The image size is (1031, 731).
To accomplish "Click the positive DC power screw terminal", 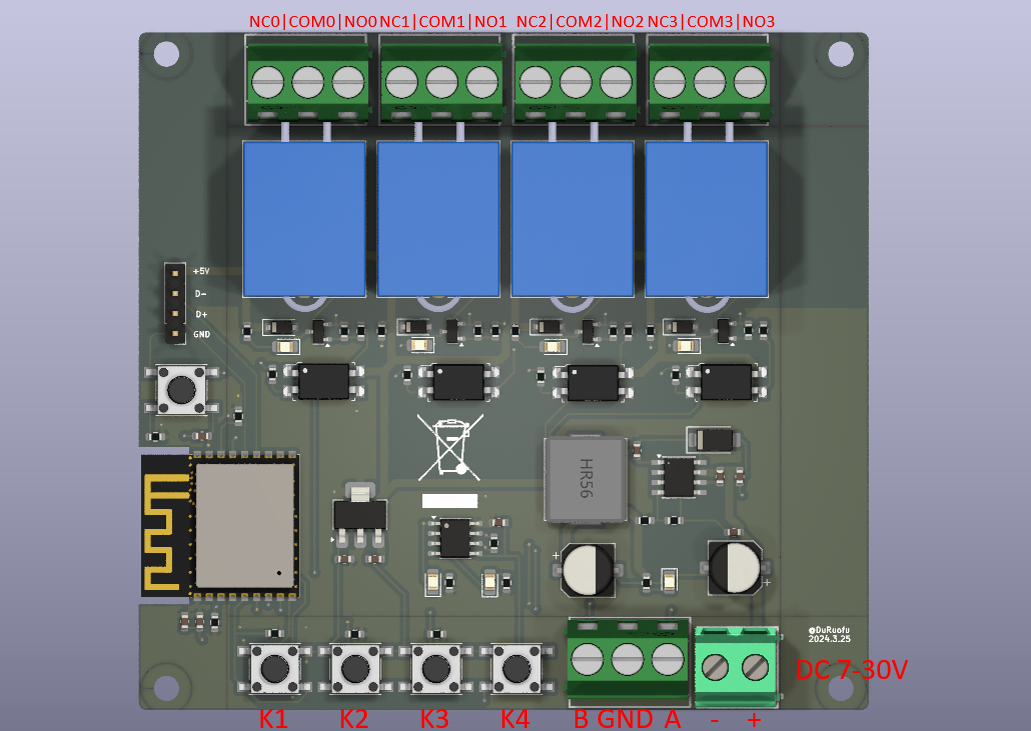I will pos(755,668).
